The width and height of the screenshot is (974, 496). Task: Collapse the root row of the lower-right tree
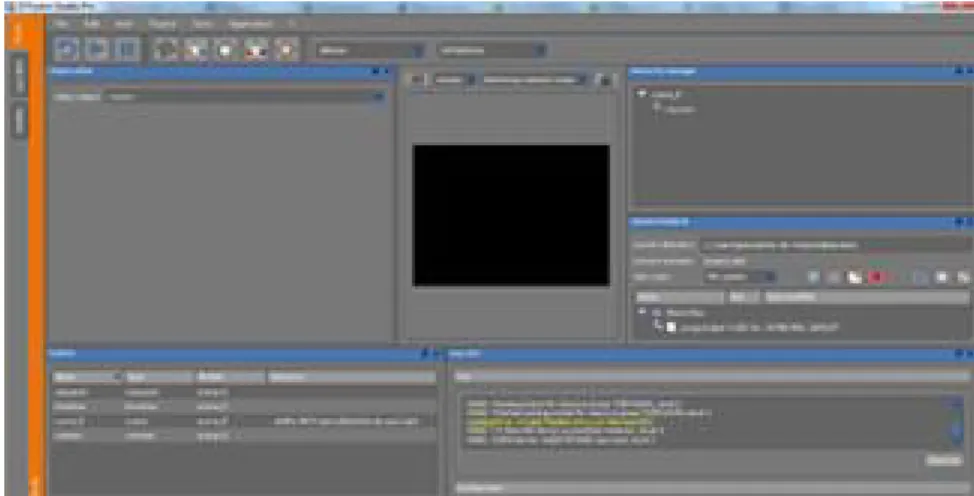[642, 311]
